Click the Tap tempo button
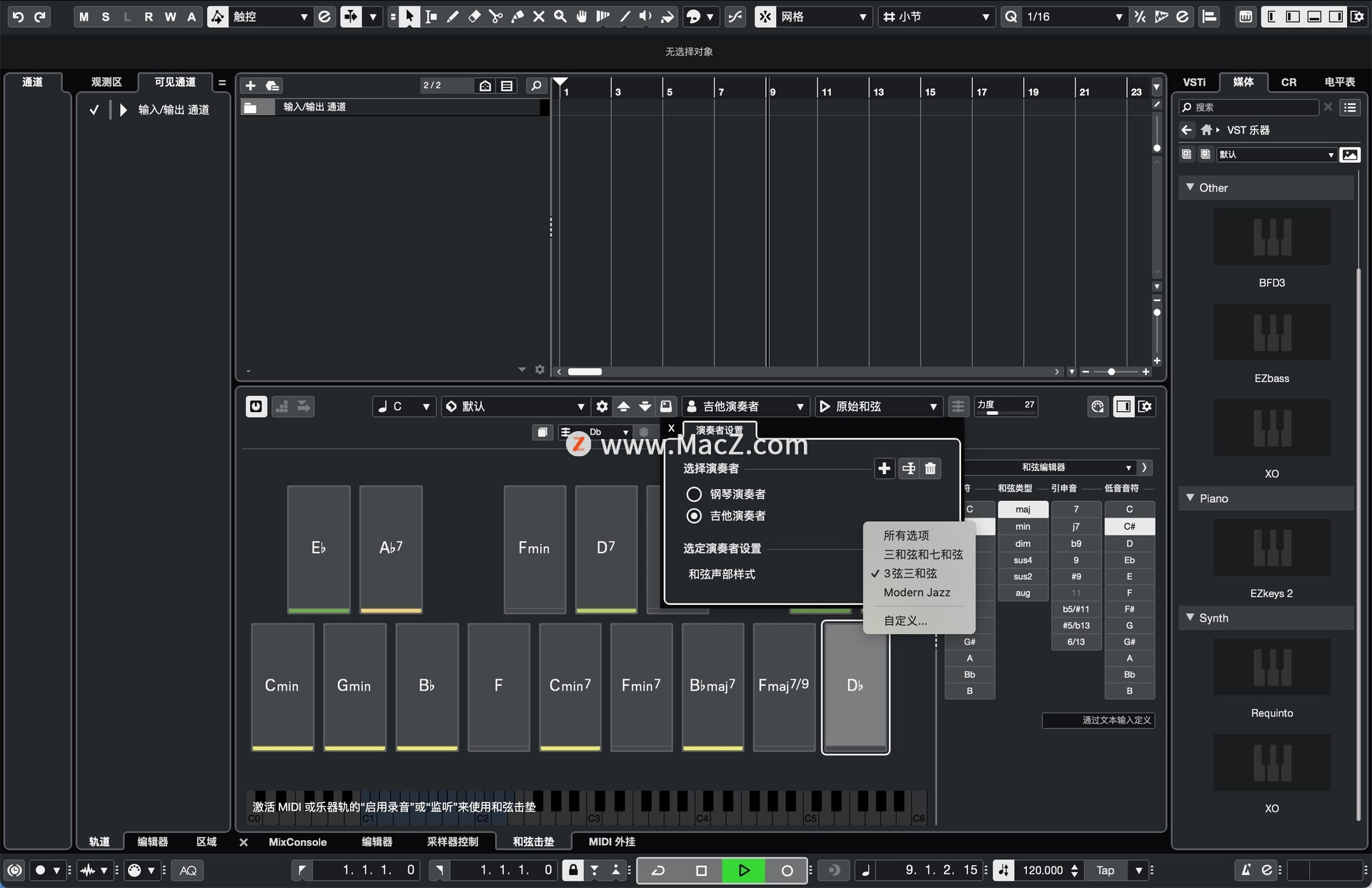The width and height of the screenshot is (1372, 888). tap(1105, 870)
